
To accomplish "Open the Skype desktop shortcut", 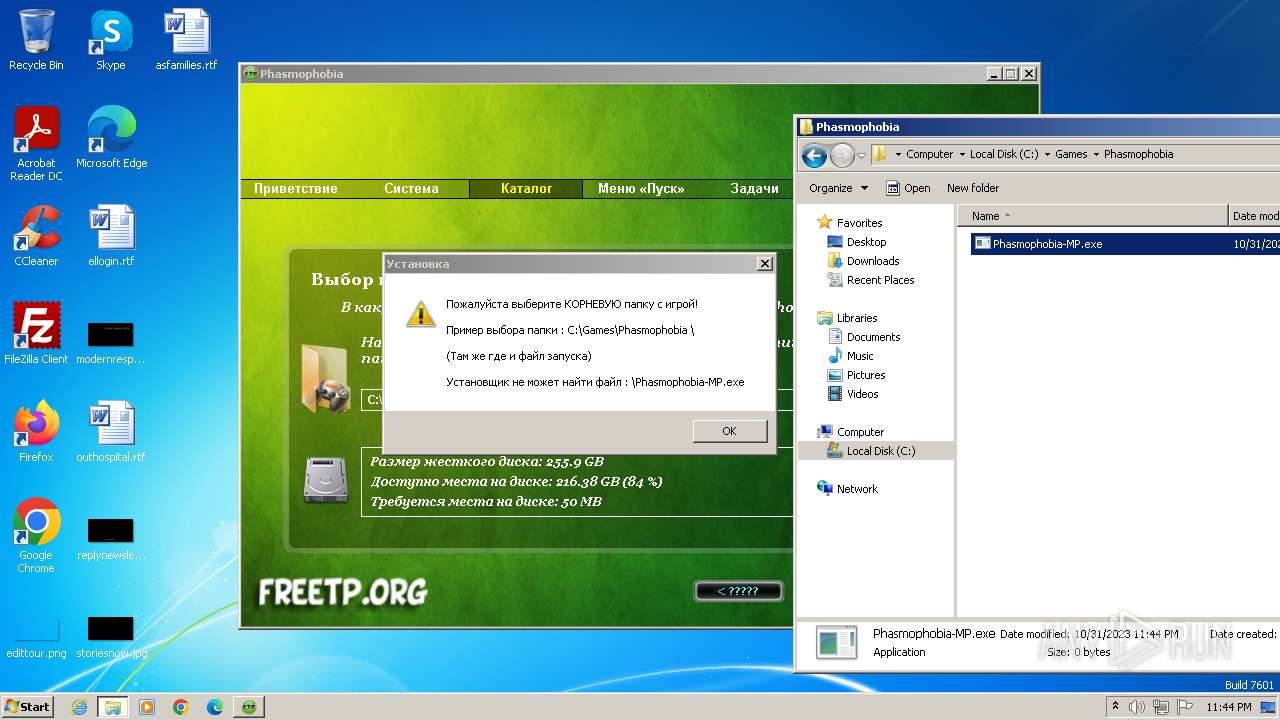I will pos(110,40).
